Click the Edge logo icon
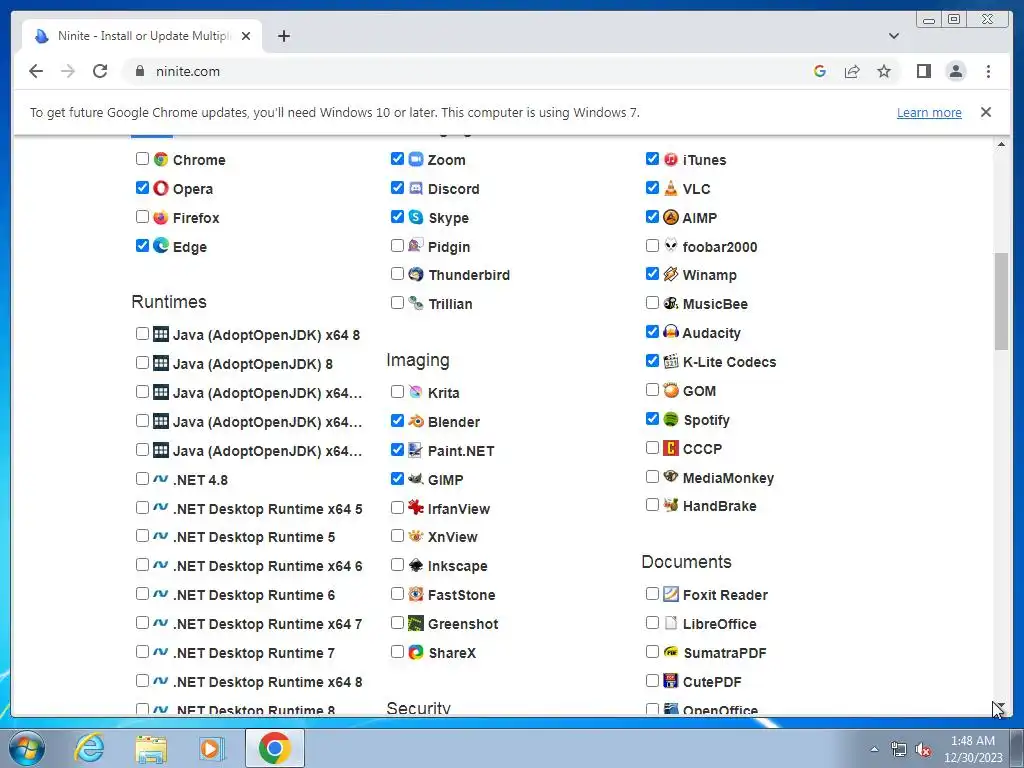Viewport: 1024px width, 768px height. (x=161, y=246)
